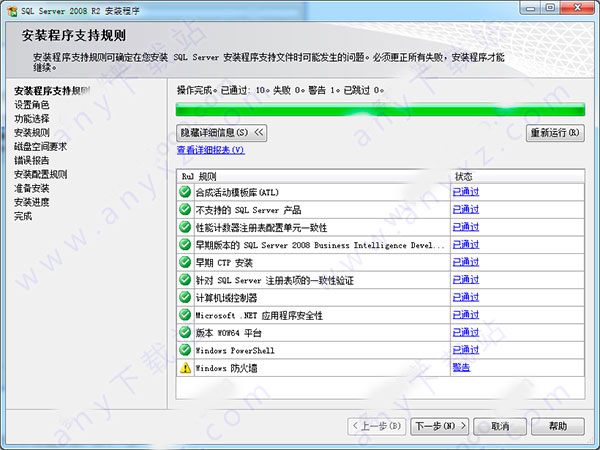Click the green check icon beside 计算机域控制器

(184, 297)
